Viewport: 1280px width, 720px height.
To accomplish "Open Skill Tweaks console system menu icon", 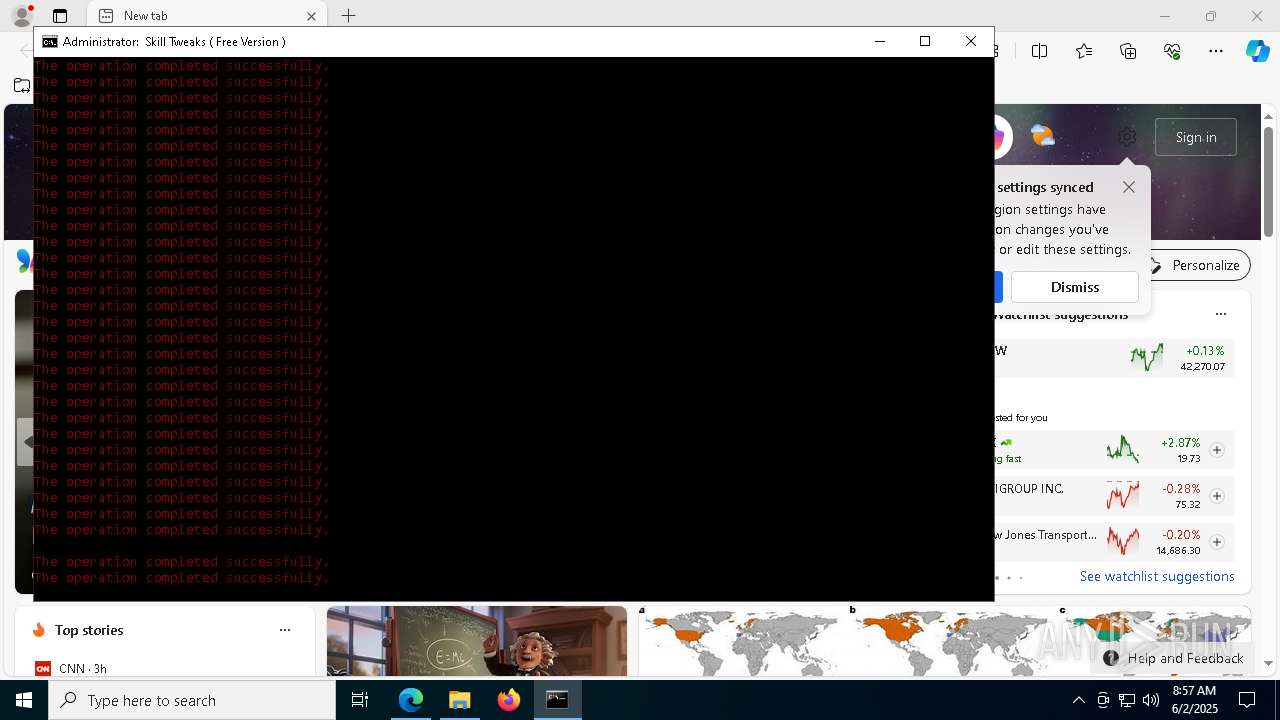I will click(x=49, y=41).
